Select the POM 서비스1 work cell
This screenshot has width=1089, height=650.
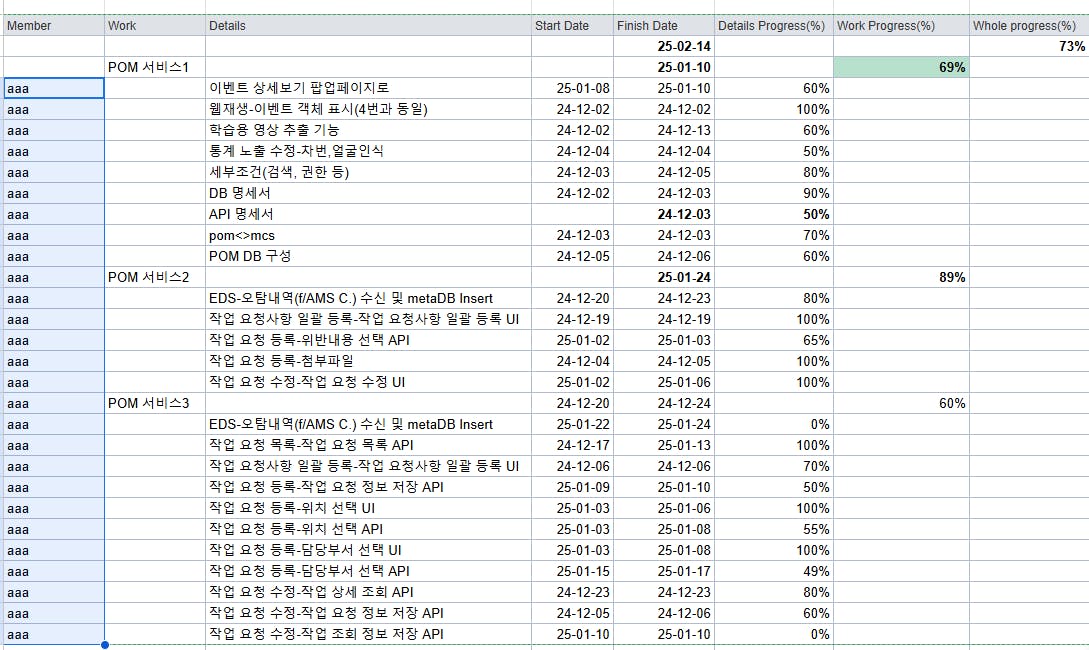tap(155, 67)
